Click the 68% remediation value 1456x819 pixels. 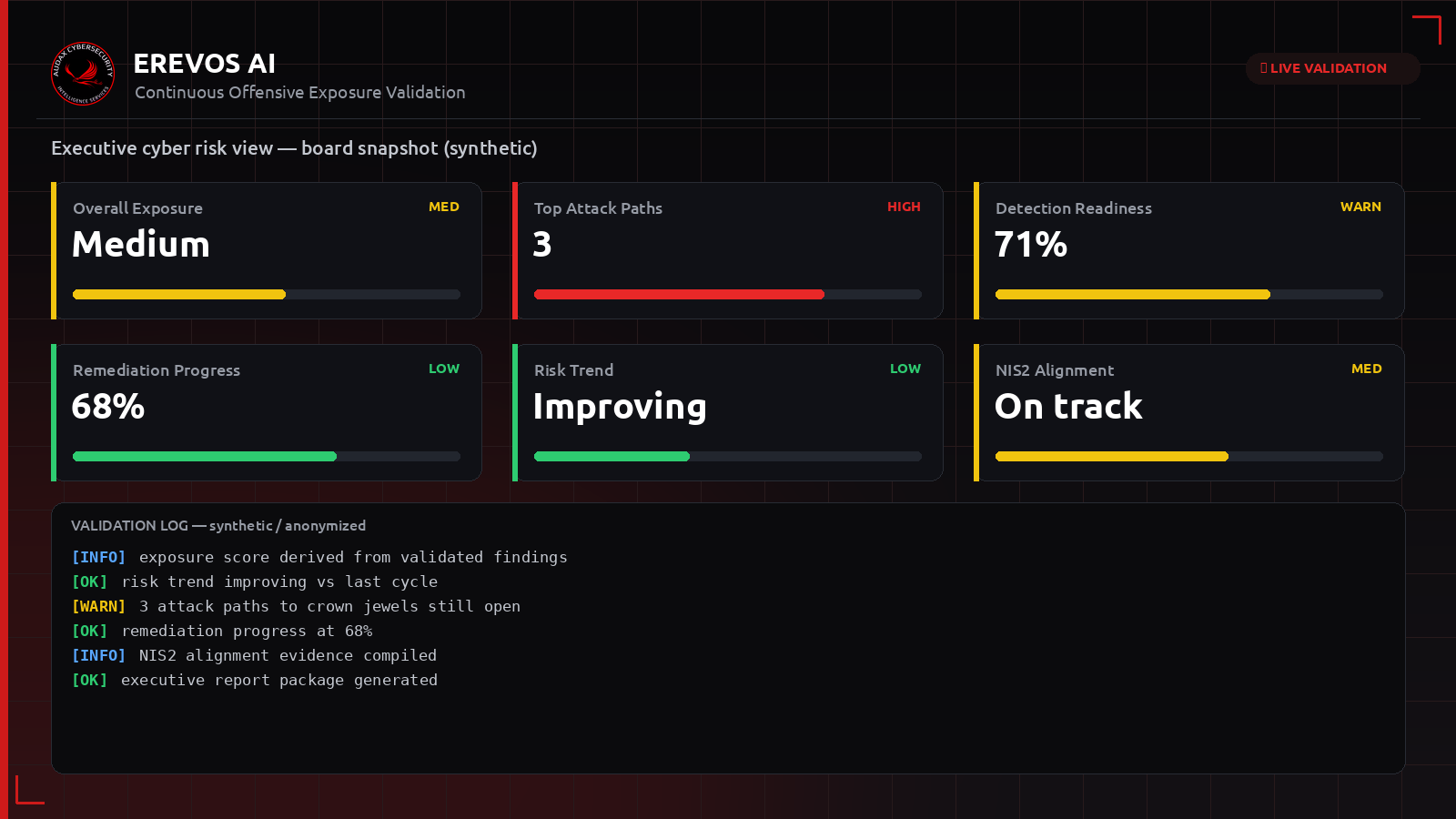click(108, 406)
